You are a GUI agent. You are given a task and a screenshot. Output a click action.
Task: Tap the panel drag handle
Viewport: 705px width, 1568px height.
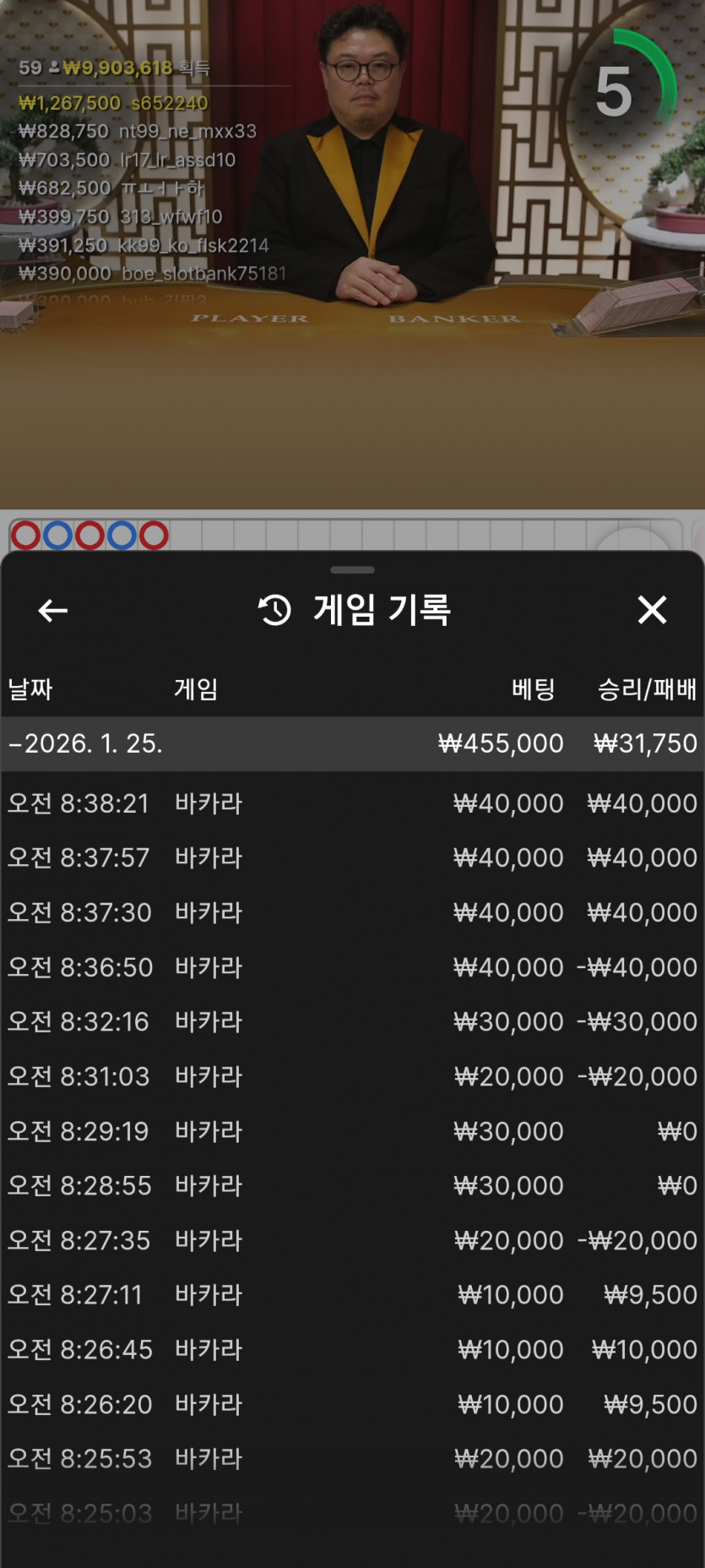point(352,570)
